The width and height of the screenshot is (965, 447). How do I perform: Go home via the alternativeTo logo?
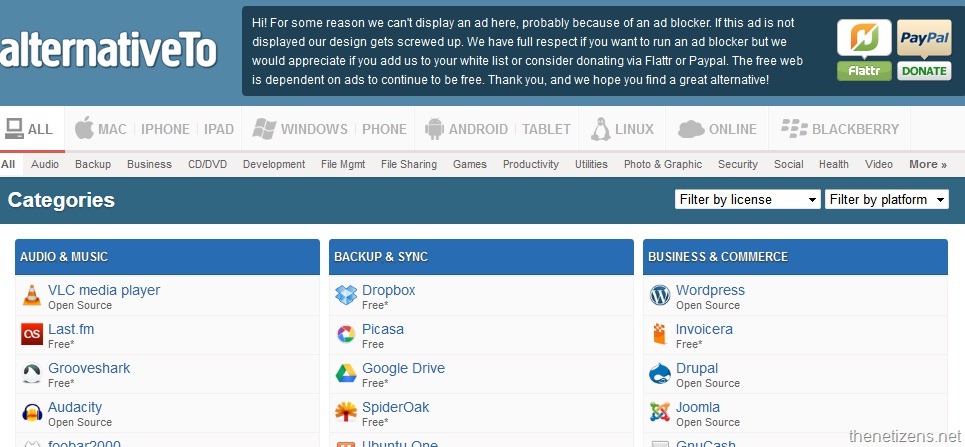[x=108, y=50]
